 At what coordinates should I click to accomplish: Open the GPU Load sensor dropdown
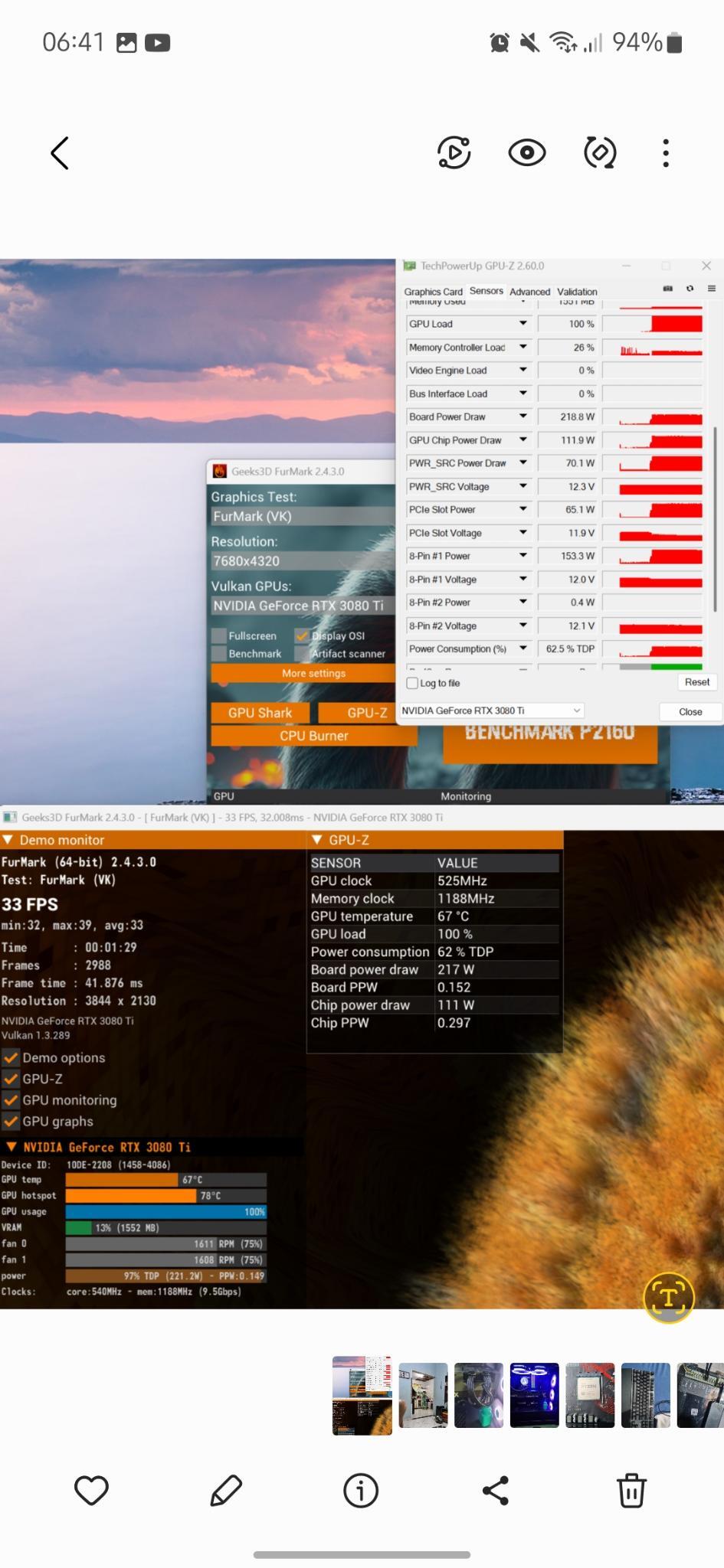click(x=523, y=324)
